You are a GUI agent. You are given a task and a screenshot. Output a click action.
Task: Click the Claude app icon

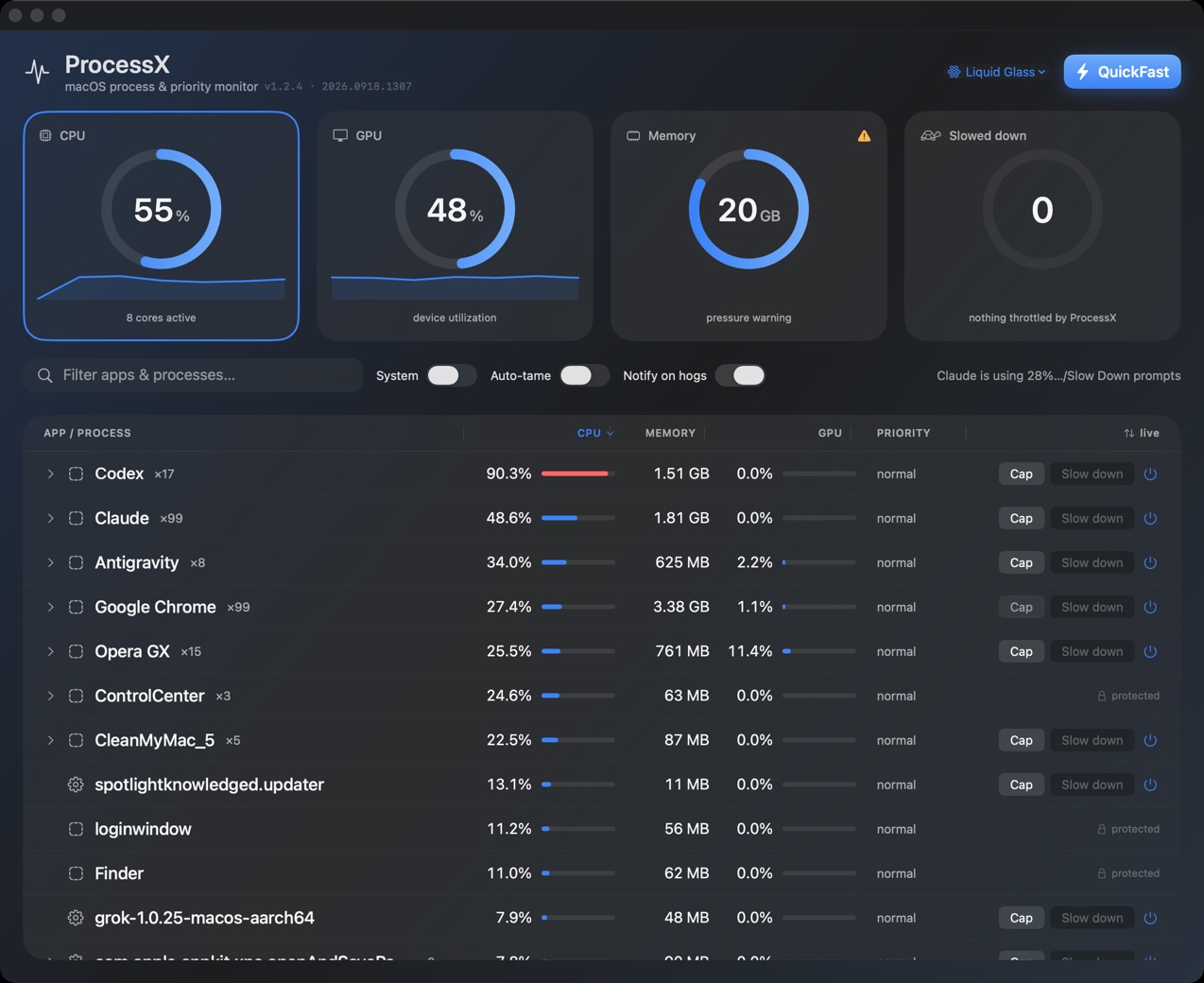coord(76,518)
